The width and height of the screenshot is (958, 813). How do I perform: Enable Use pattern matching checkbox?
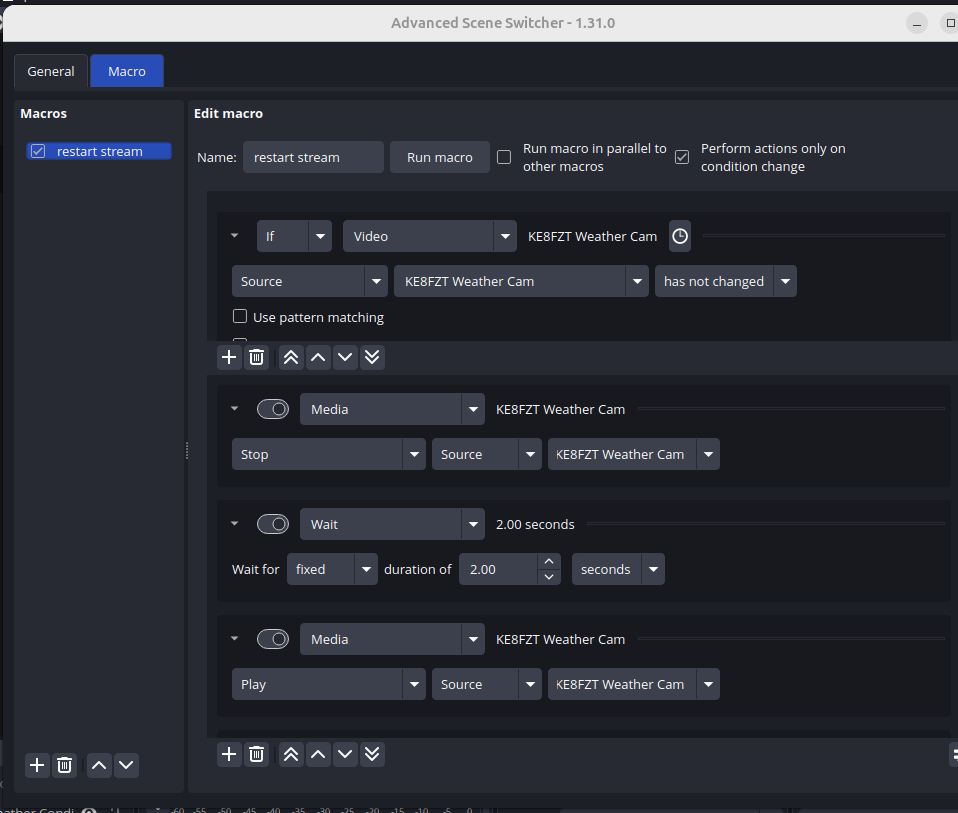coord(240,317)
